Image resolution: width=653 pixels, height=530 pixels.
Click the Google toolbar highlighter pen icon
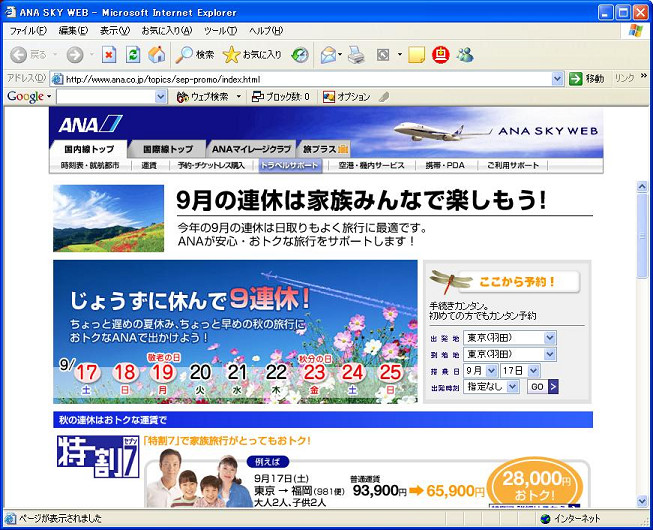(384, 97)
